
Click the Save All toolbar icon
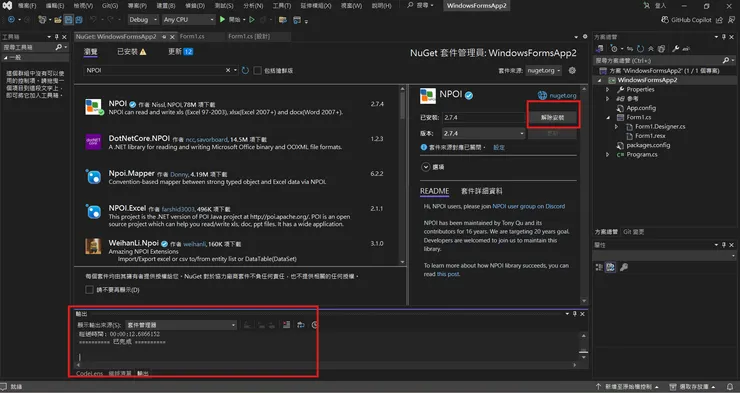(79, 20)
